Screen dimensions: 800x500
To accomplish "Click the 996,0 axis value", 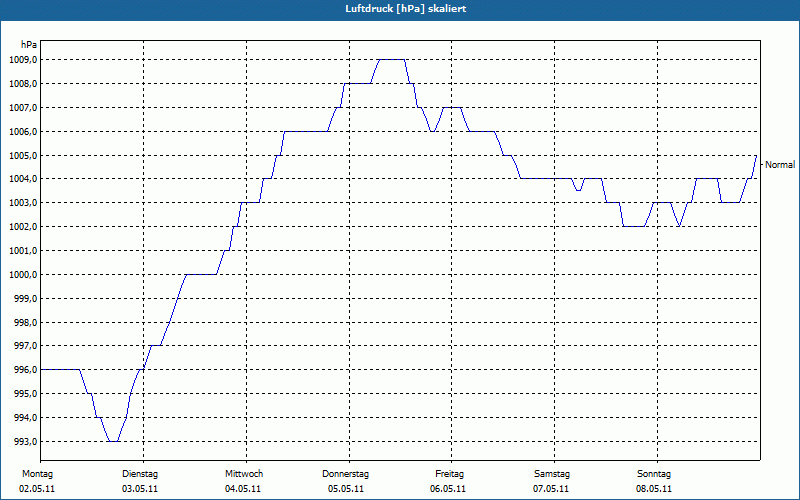I will point(25,370).
